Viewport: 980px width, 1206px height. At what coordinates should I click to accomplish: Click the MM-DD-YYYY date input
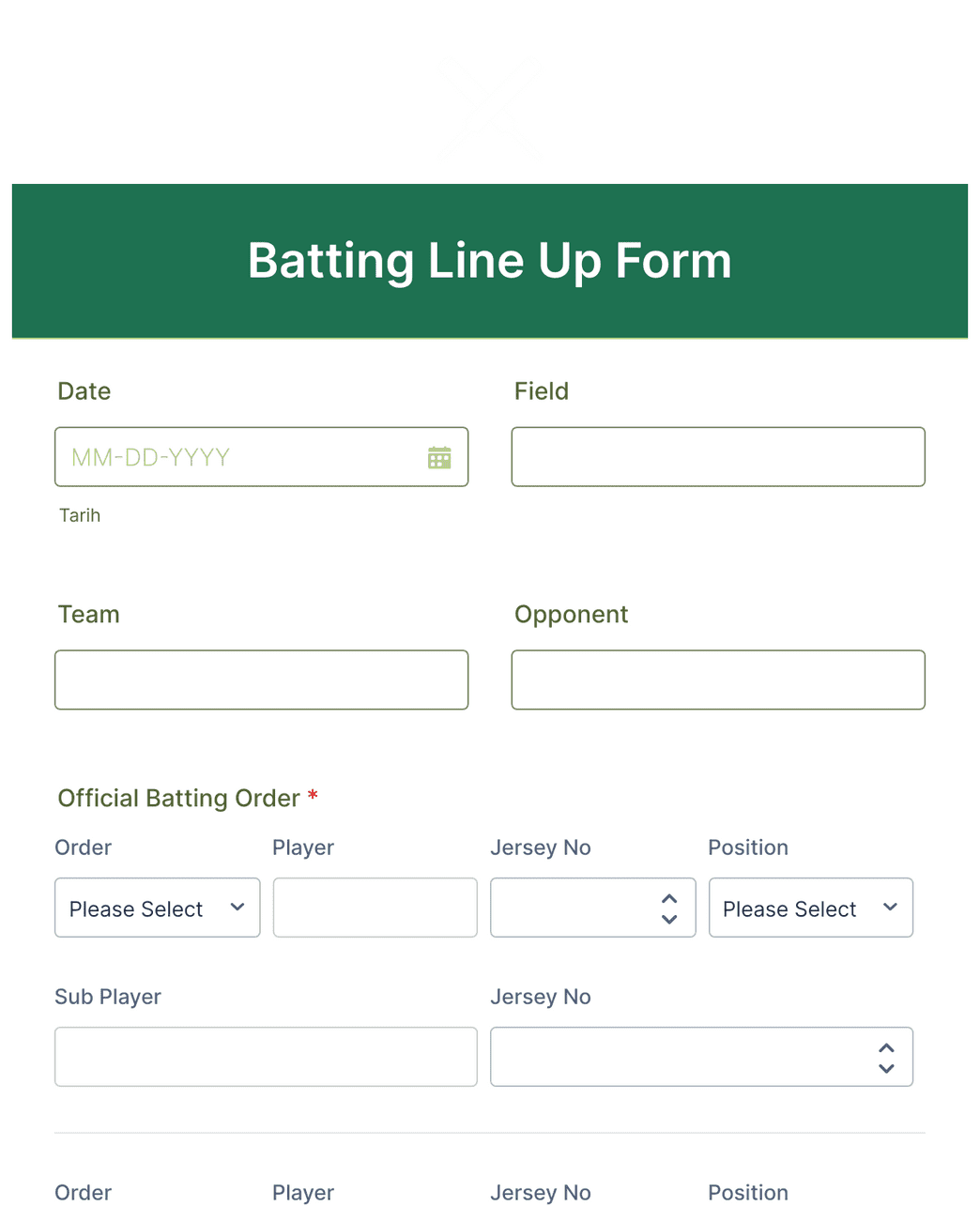click(x=261, y=457)
